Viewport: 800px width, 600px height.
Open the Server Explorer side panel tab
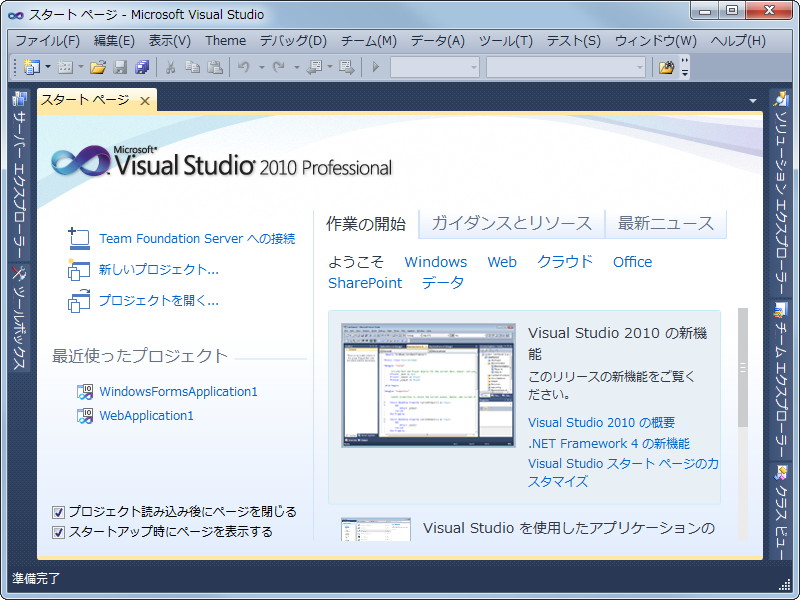(19, 174)
